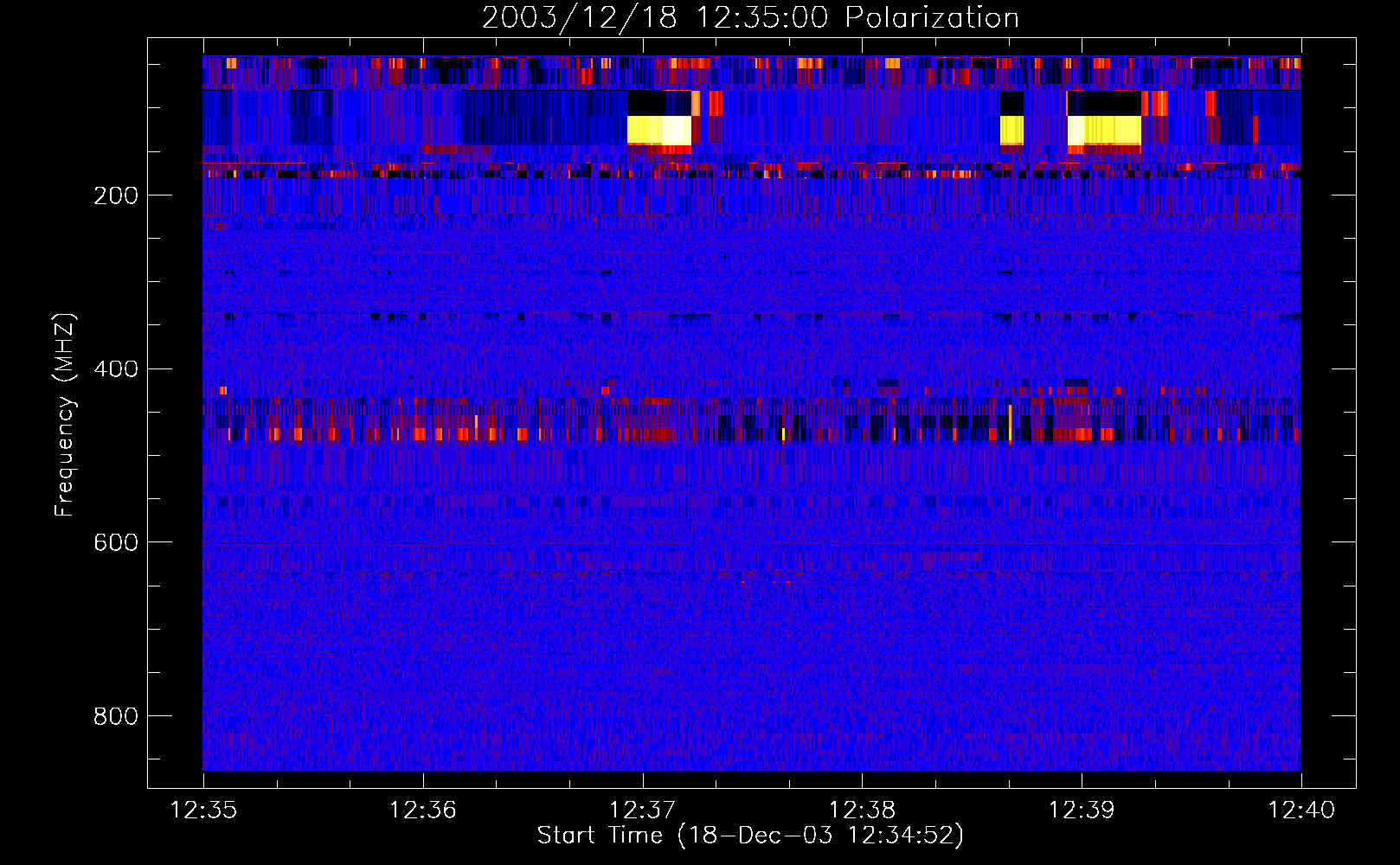1400x865 pixels.
Task: Click the bright yellow burst near 12:37
Action: coord(659,131)
